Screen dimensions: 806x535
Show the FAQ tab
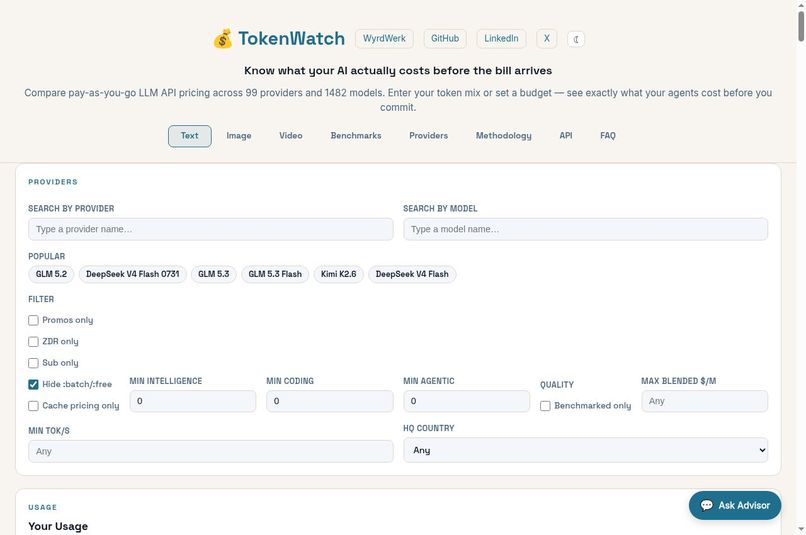click(608, 136)
